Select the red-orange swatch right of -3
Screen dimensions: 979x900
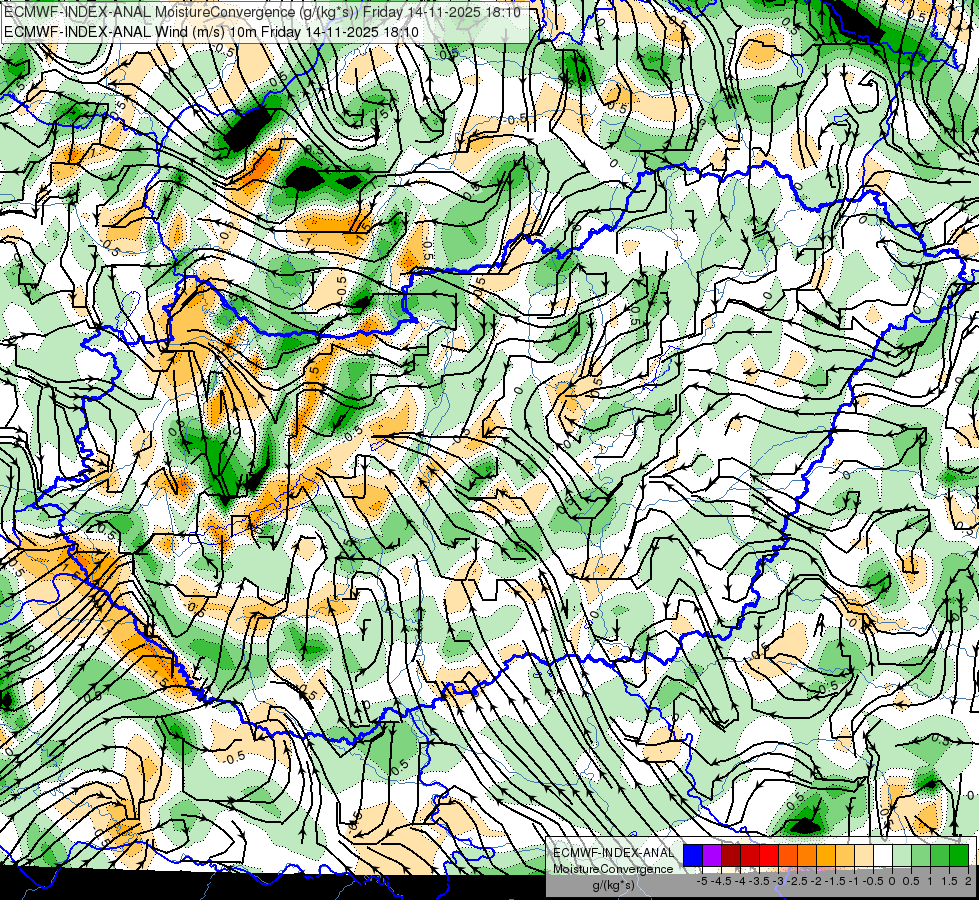[788, 855]
